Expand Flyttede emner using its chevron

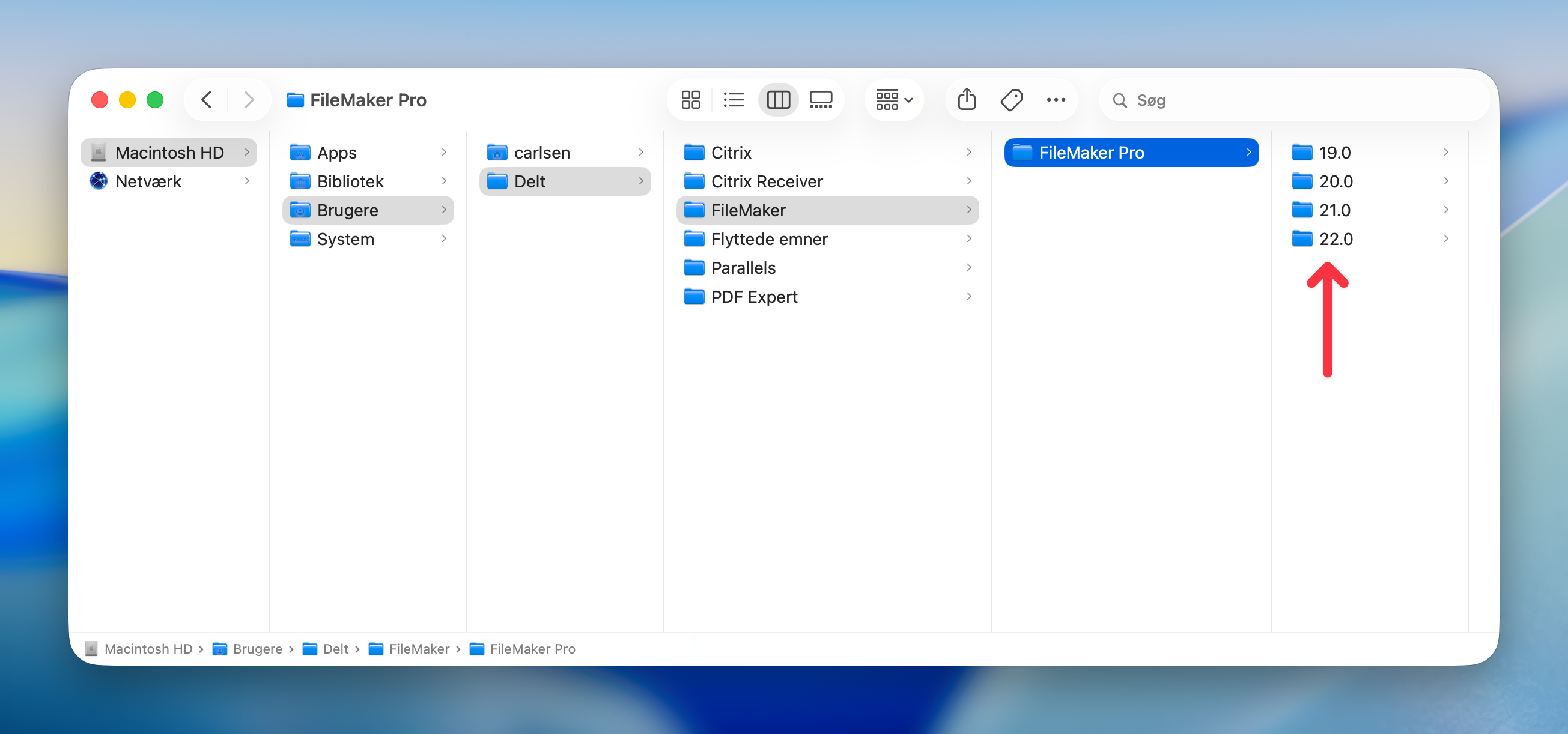pyautogui.click(x=969, y=238)
